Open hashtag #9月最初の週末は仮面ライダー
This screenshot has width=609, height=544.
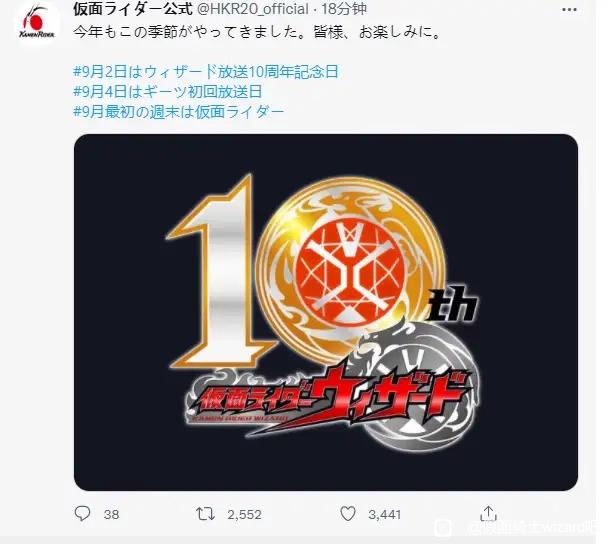point(178,112)
